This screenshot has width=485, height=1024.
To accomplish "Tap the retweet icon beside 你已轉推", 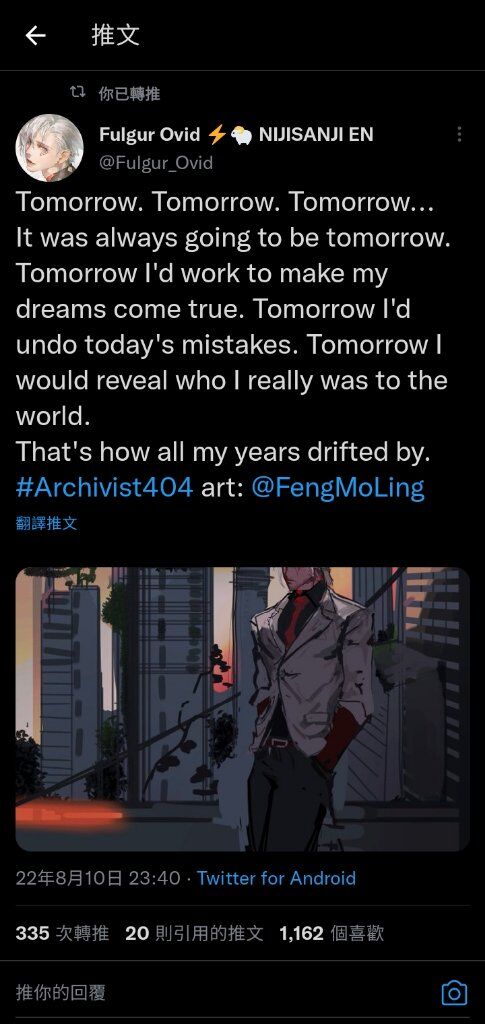I will click(78, 93).
